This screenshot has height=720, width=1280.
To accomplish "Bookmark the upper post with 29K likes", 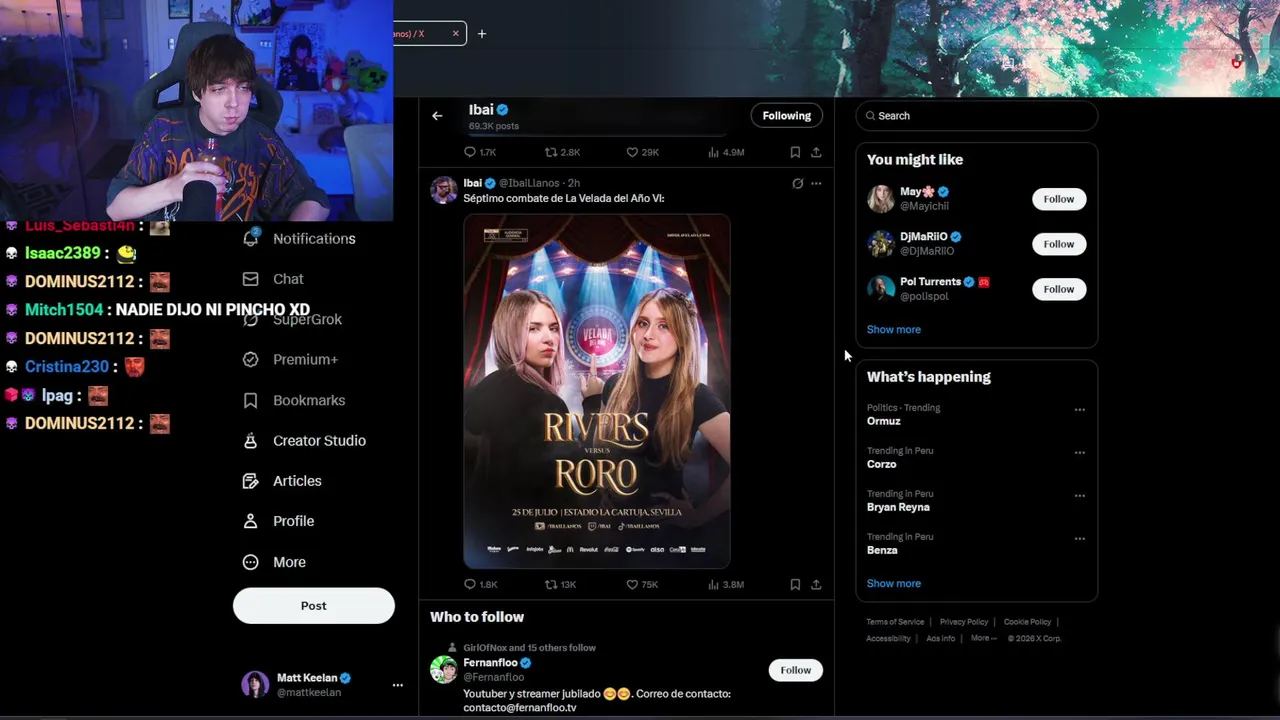I will (795, 152).
